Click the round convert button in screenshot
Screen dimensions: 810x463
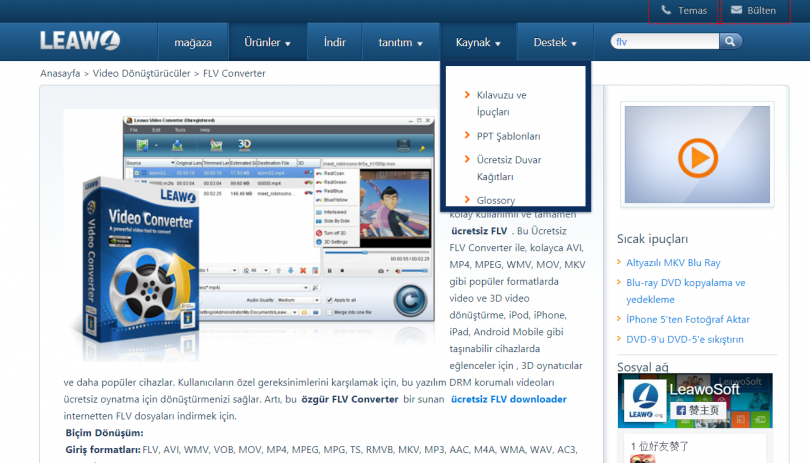[411, 300]
